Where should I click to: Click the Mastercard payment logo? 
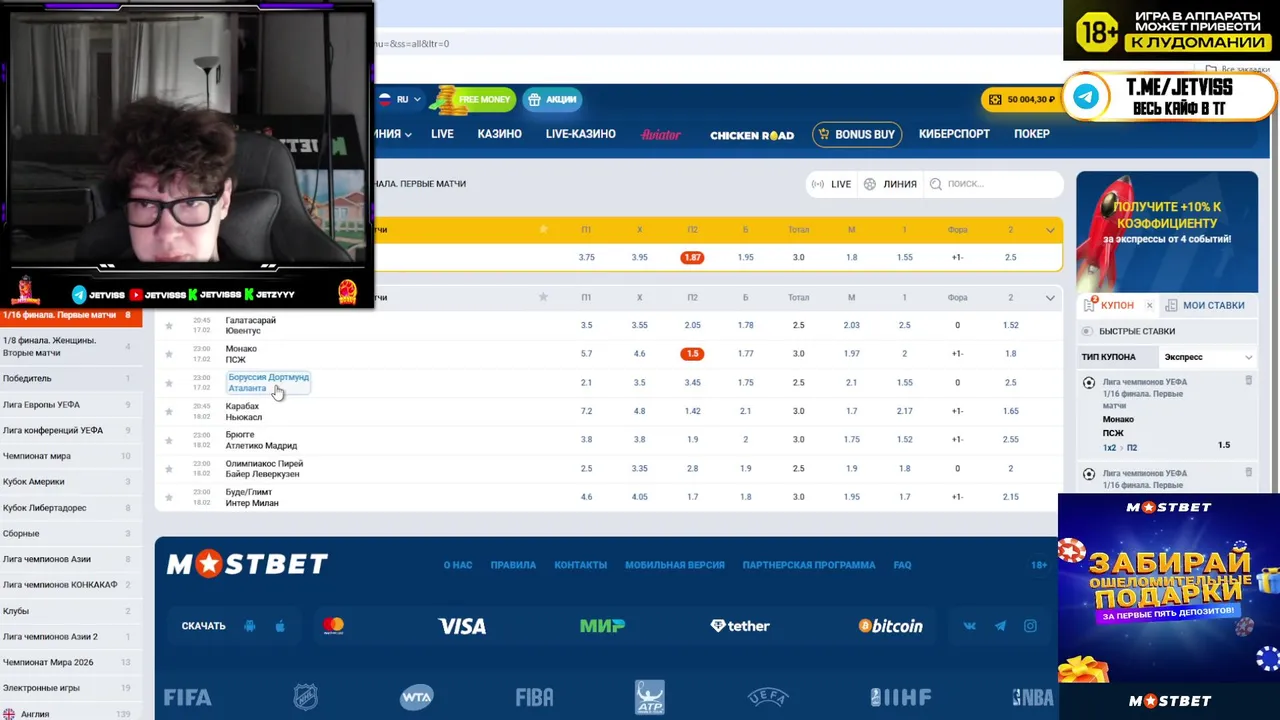(333, 626)
